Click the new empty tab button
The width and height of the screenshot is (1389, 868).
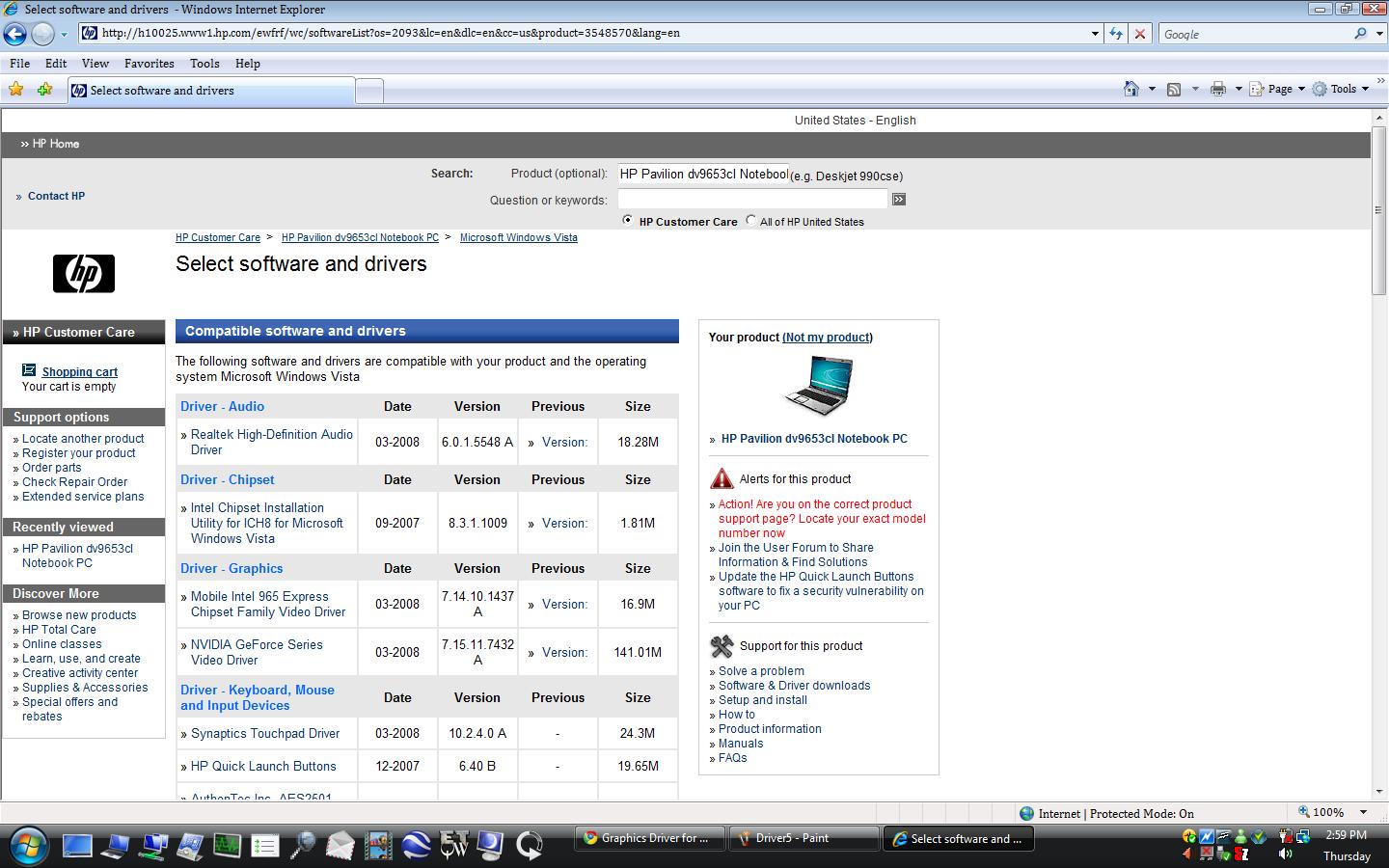[x=369, y=91]
